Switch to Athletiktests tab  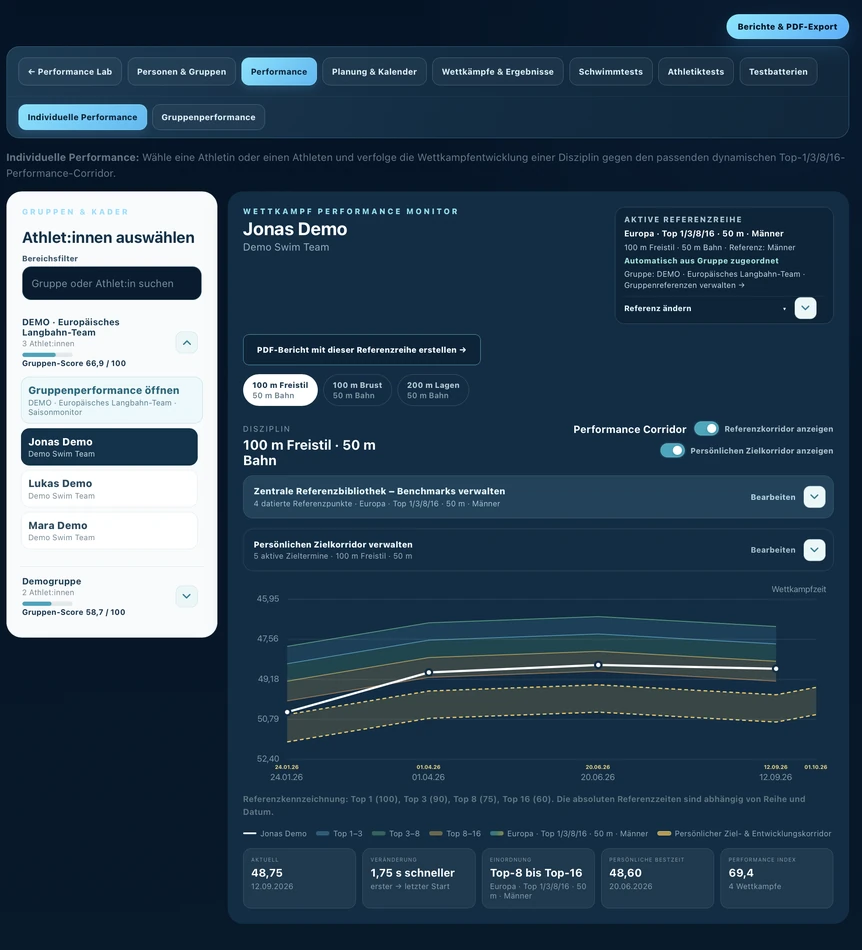pyautogui.click(x=695, y=71)
